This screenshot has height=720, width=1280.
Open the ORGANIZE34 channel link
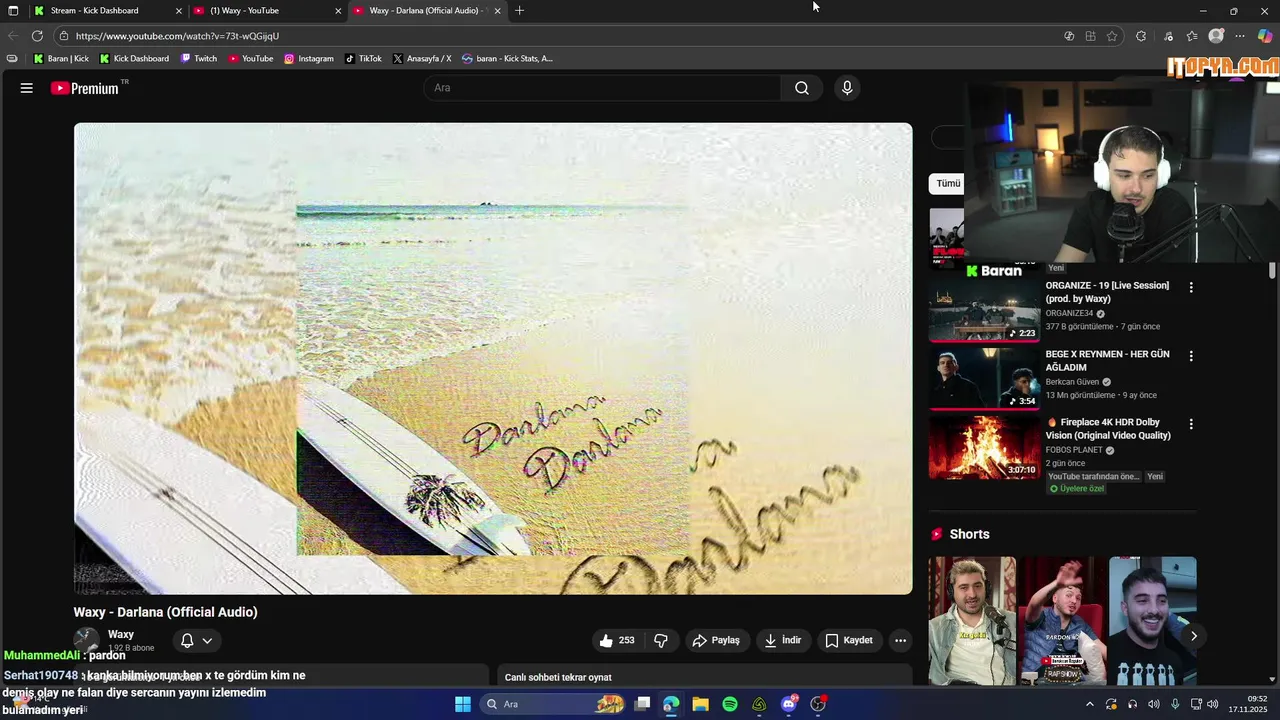click(x=1069, y=313)
